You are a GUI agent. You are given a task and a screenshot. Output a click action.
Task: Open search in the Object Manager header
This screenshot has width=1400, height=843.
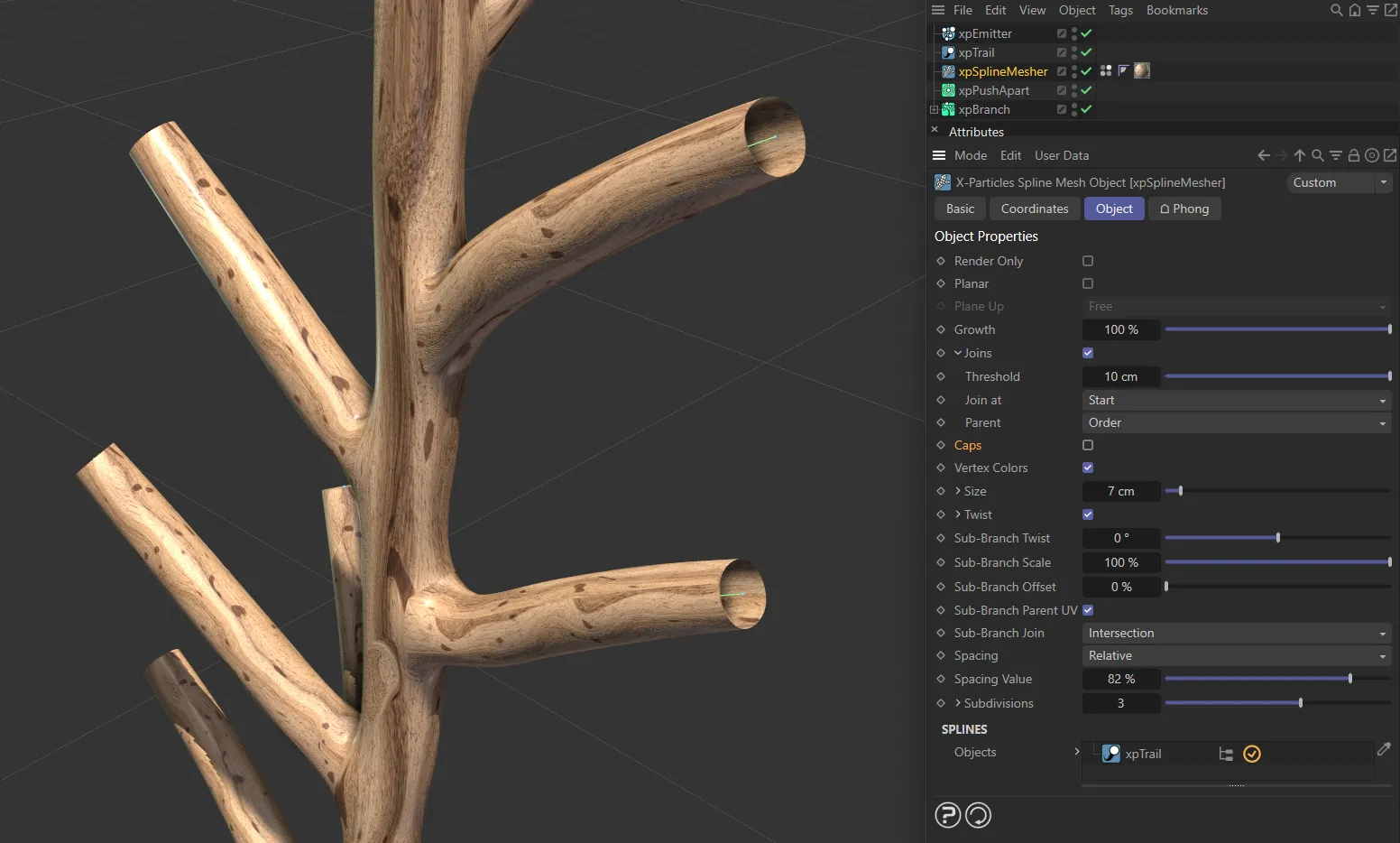1336,10
